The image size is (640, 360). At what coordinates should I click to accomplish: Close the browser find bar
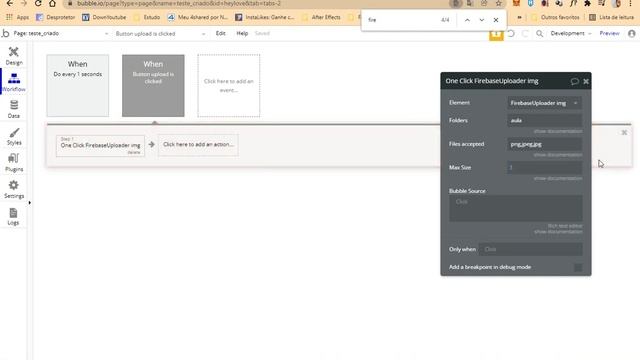(x=496, y=20)
